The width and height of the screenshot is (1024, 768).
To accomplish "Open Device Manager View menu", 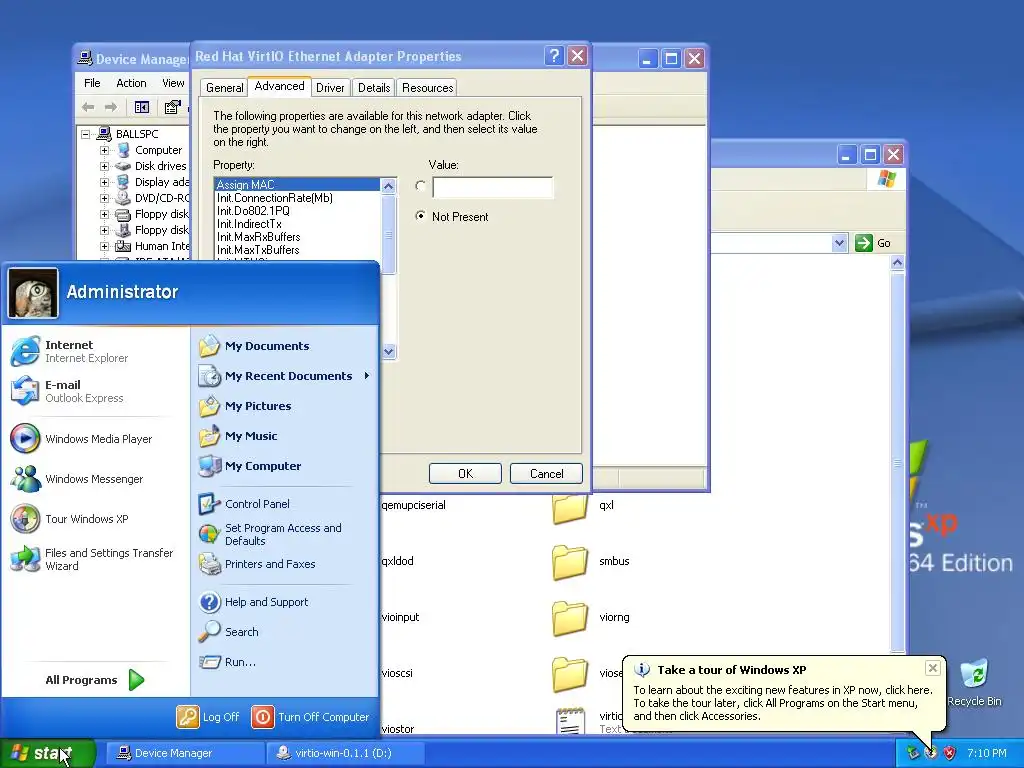I will pyautogui.click(x=173, y=83).
